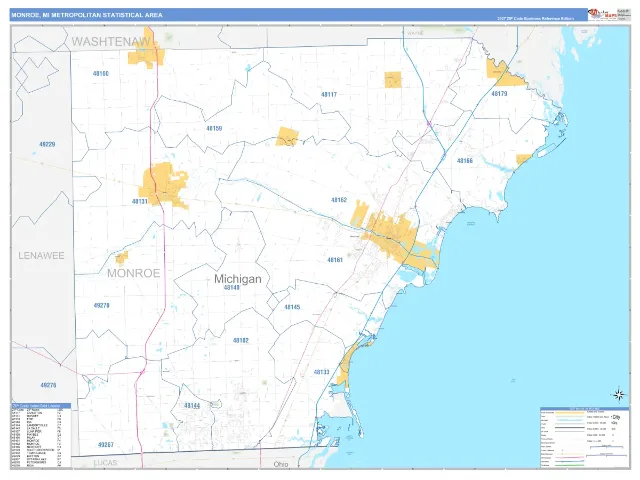Click the WASHTENAW county label

click(x=111, y=42)
